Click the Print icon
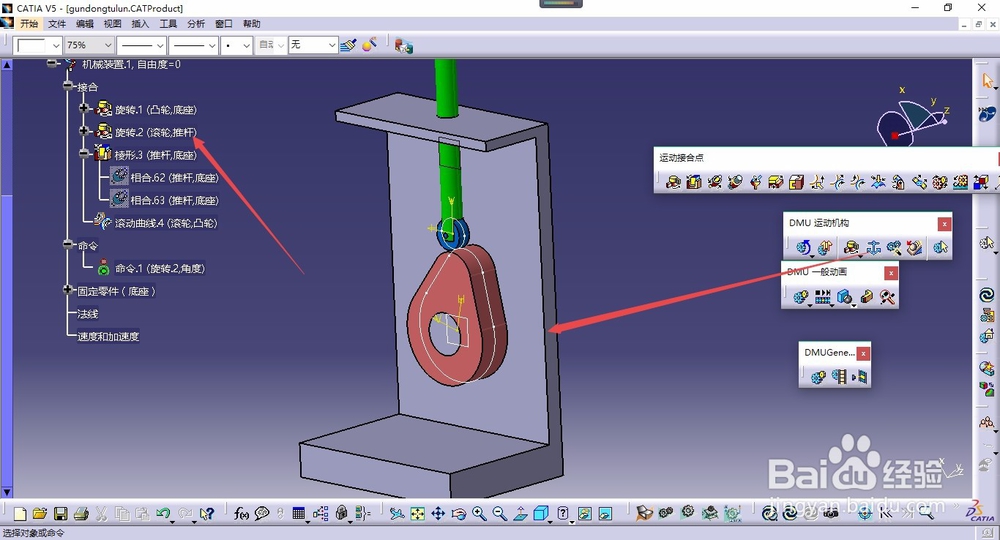The width and height of the screenshot is (1000, 540). point(81,514)
